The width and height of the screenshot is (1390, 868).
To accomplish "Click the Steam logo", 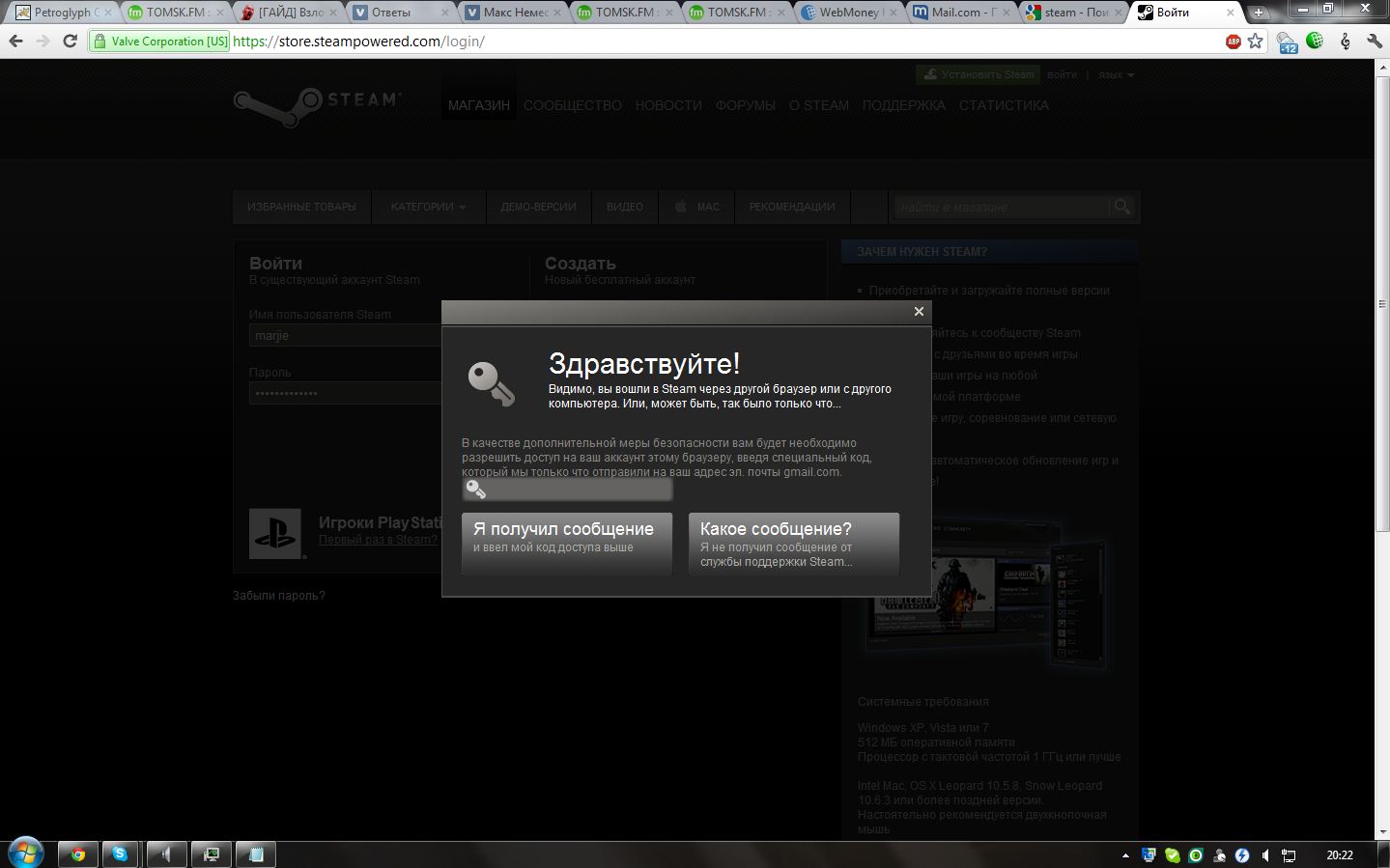I will tap(317, 106).
